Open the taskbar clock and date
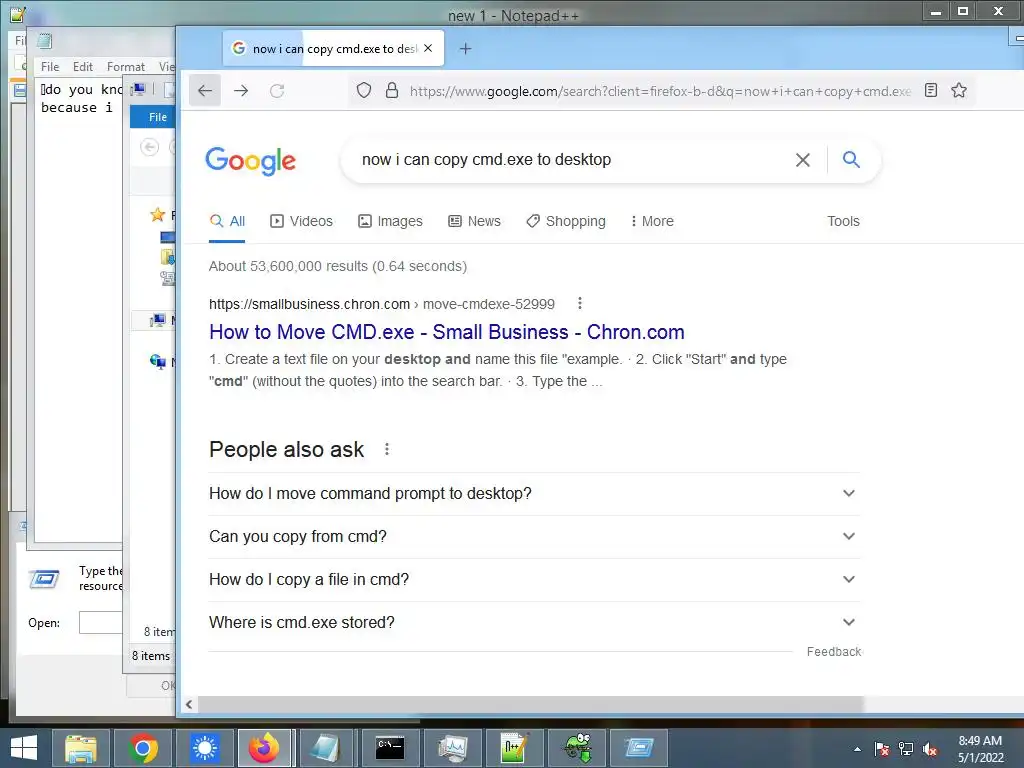 [980, 749]
